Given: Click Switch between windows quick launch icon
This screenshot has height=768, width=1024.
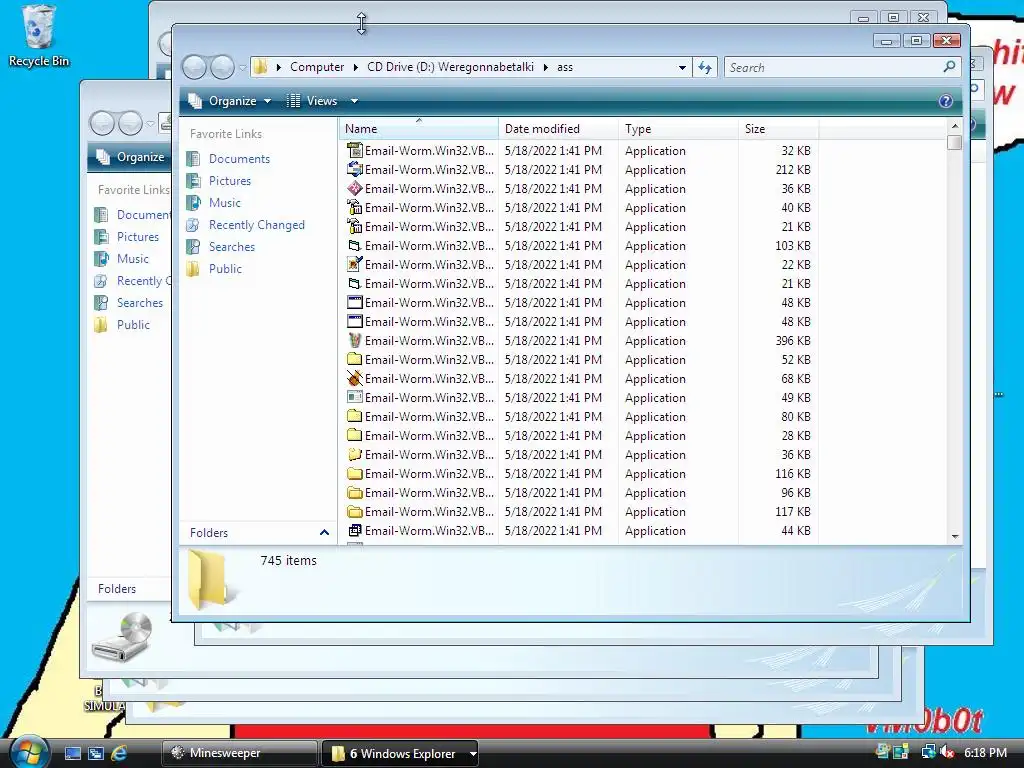Looking at the screenshot, I should click(x=95, y=753).
